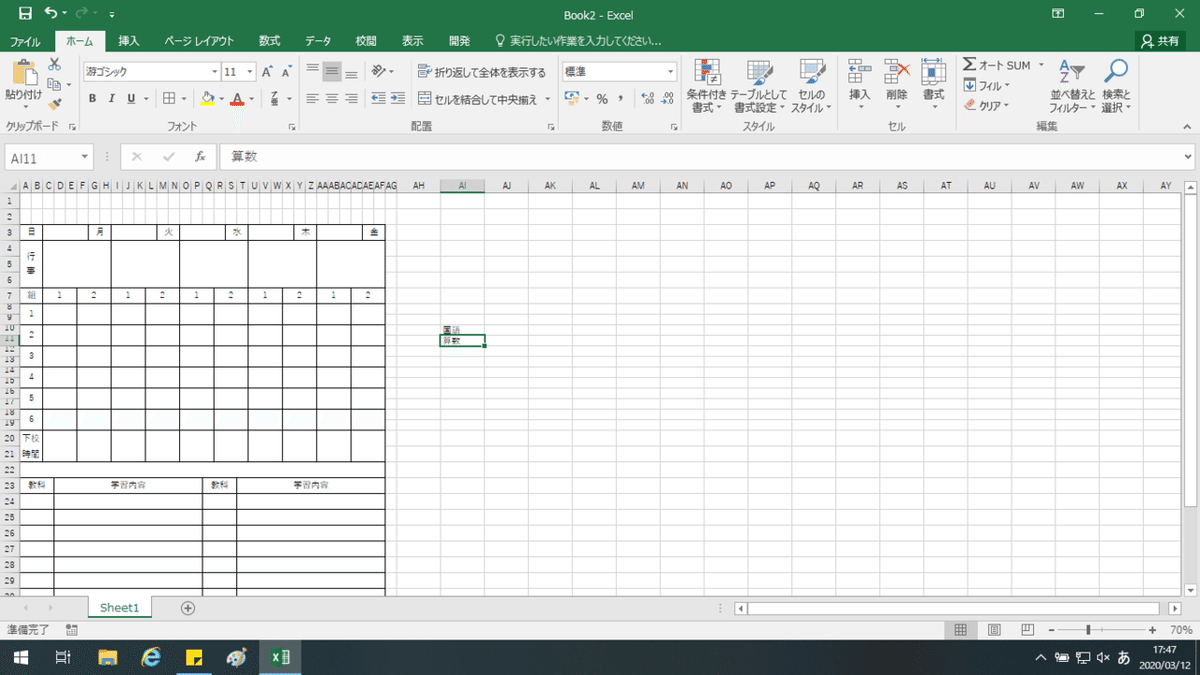Click the fx insert function icon
This screenshot has height=675, width=1200.
[x=200, y=157]
